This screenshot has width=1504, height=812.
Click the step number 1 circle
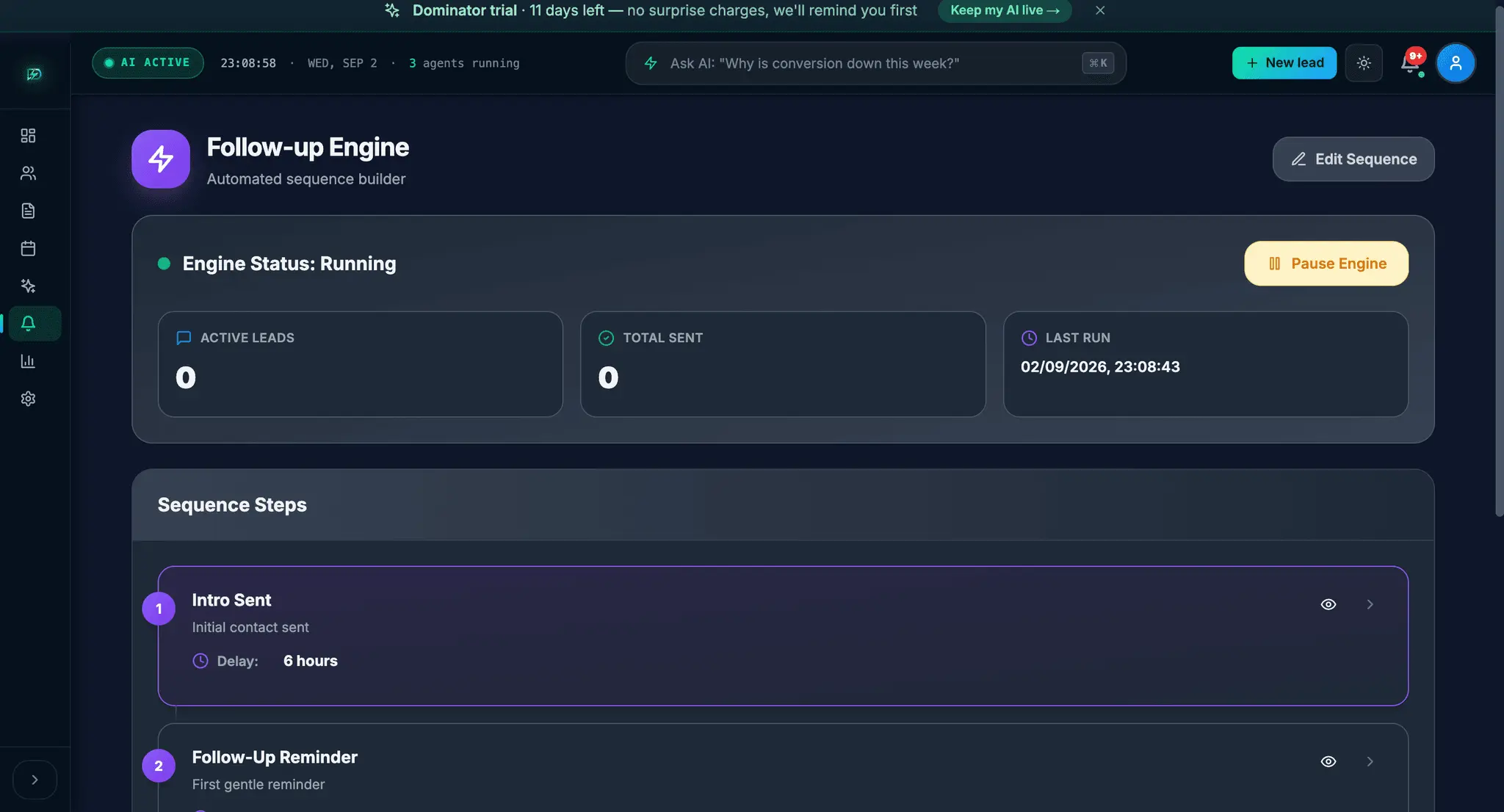(x=159, y=609)
